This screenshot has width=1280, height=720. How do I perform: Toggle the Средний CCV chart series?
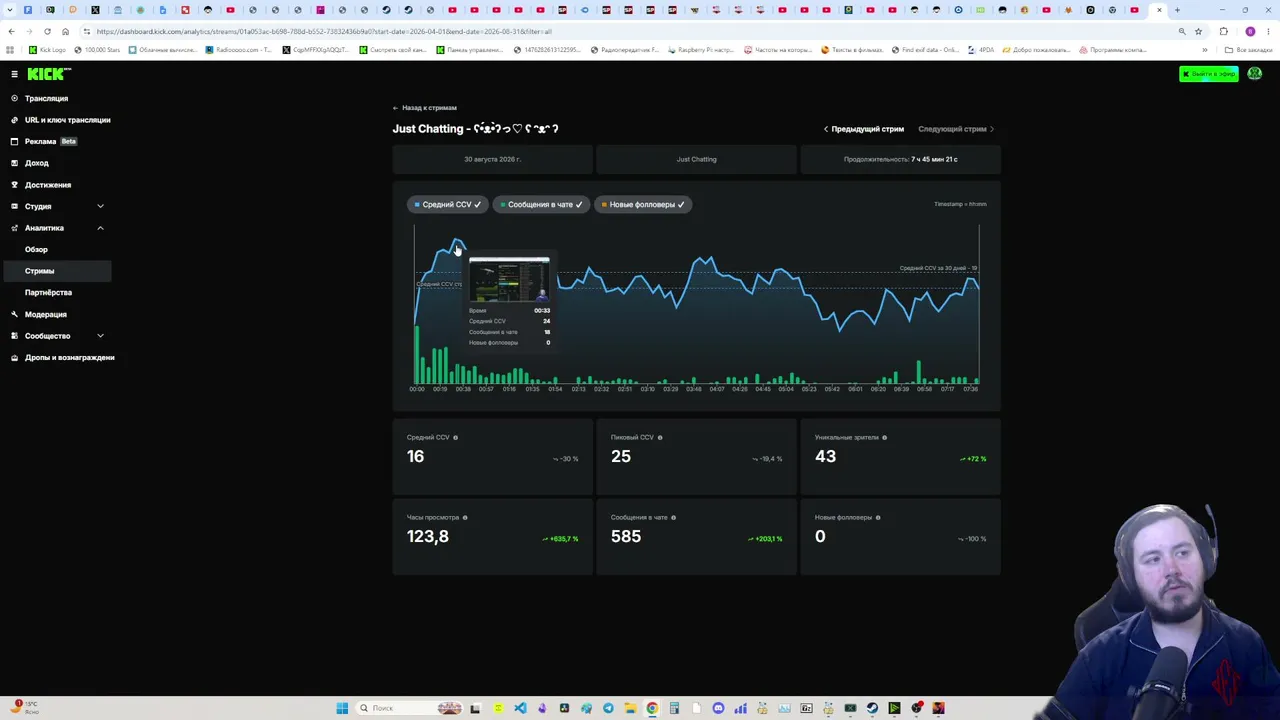[x=448, y=204]
